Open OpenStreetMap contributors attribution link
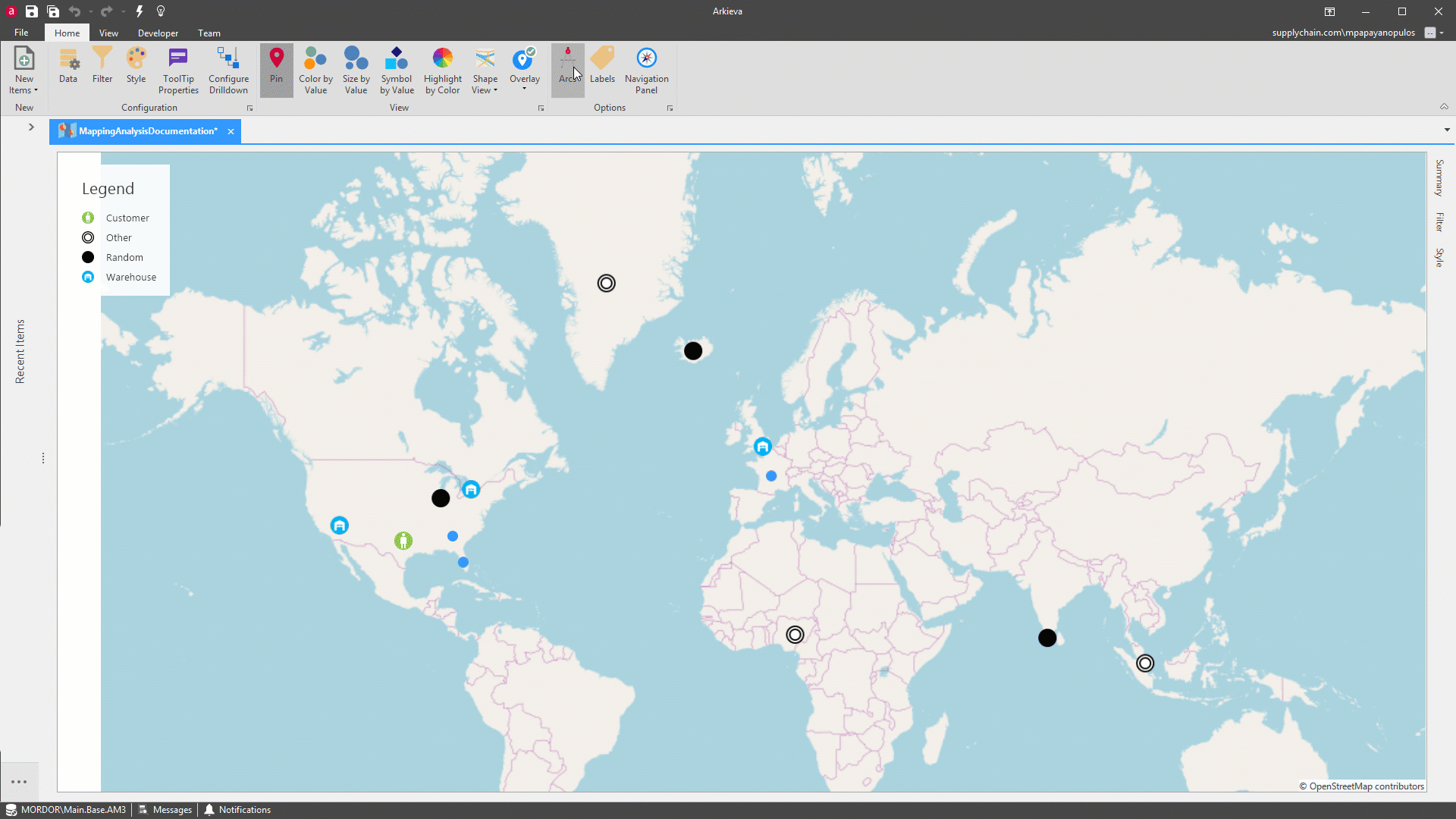The image size is (1456, 819). (x=1361, y=786)
